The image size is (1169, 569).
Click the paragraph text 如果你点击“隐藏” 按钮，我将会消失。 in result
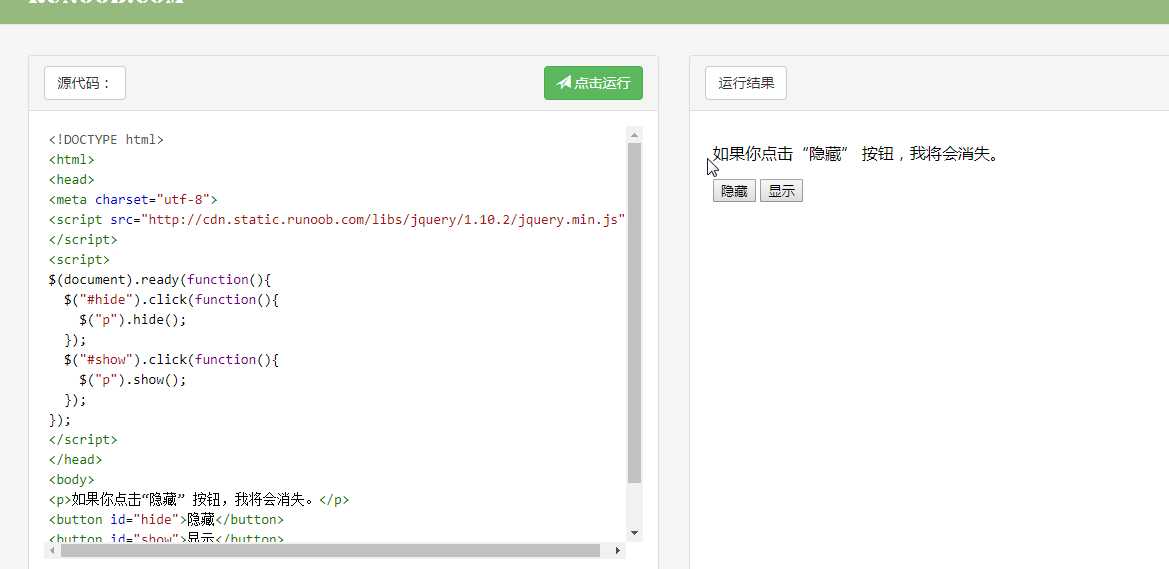[x=855, y=154]
